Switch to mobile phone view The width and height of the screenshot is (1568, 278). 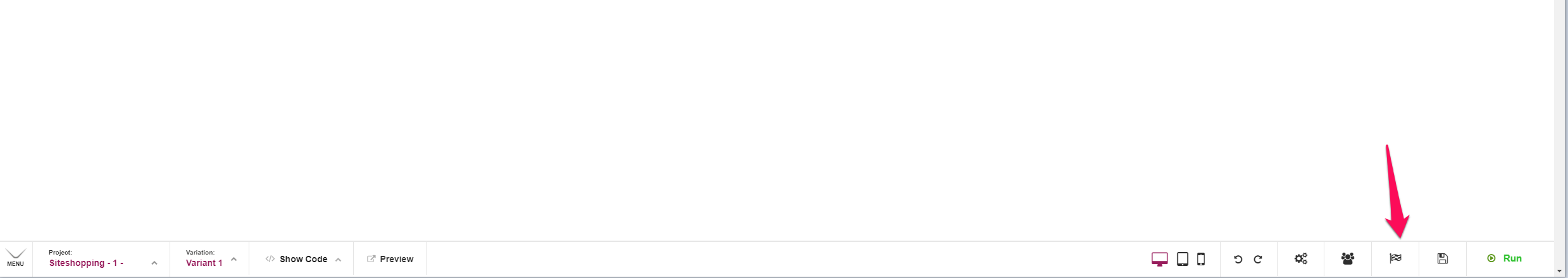coord(1201,259)
